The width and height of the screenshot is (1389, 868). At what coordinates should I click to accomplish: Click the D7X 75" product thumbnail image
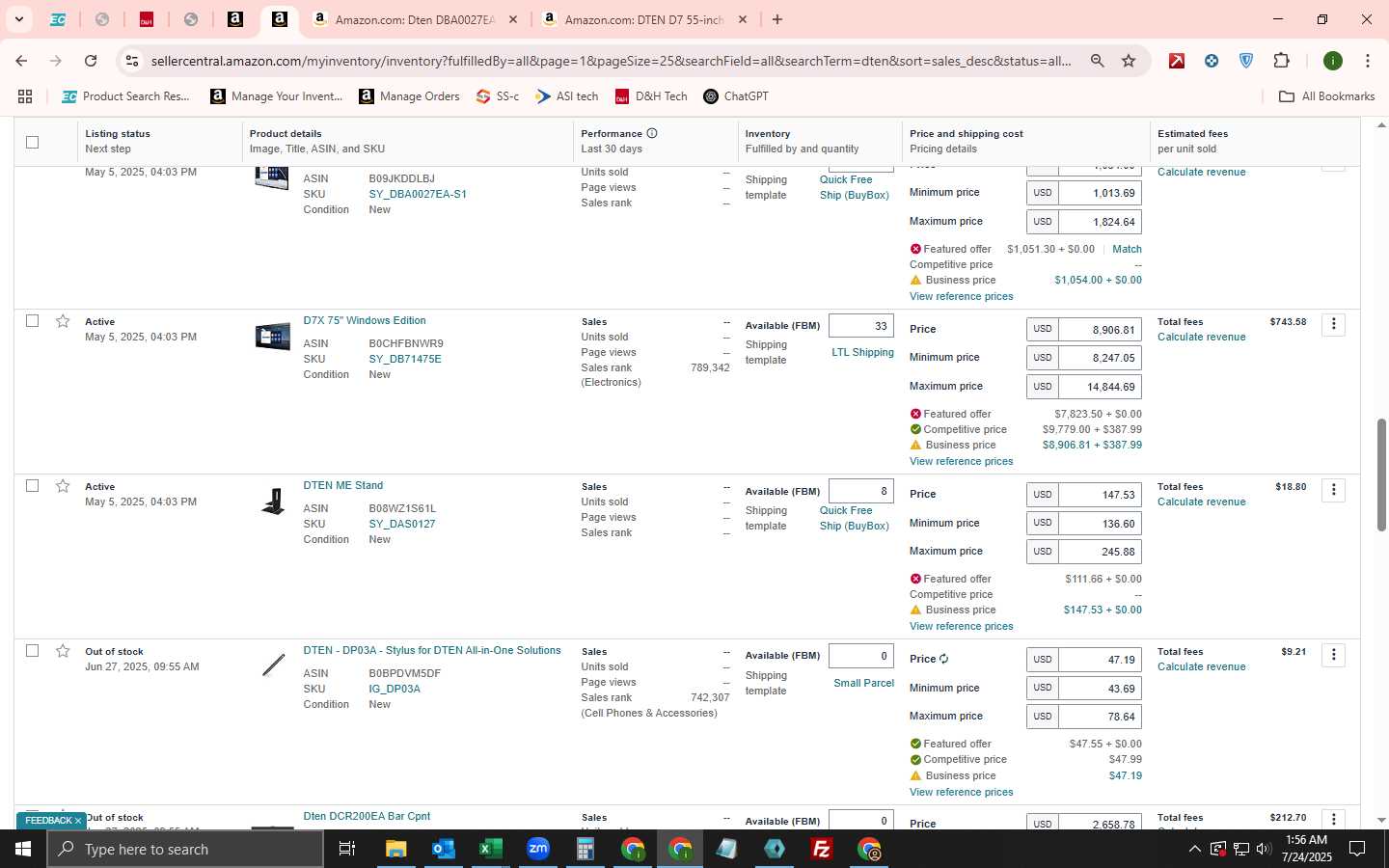click(273, 337)
